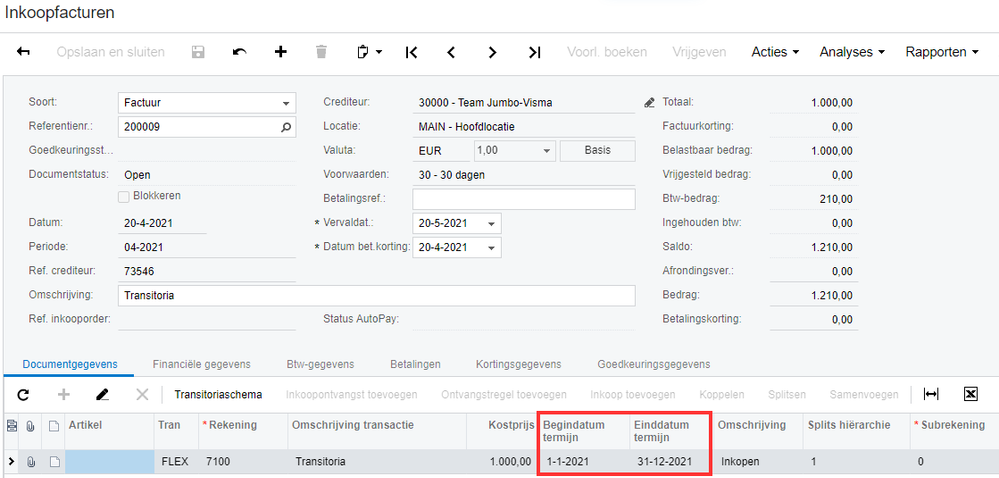Open the Datum bet.korting date picker
Image resolution: width=999 pixels, height=478 pixels.
pos(491,248)
